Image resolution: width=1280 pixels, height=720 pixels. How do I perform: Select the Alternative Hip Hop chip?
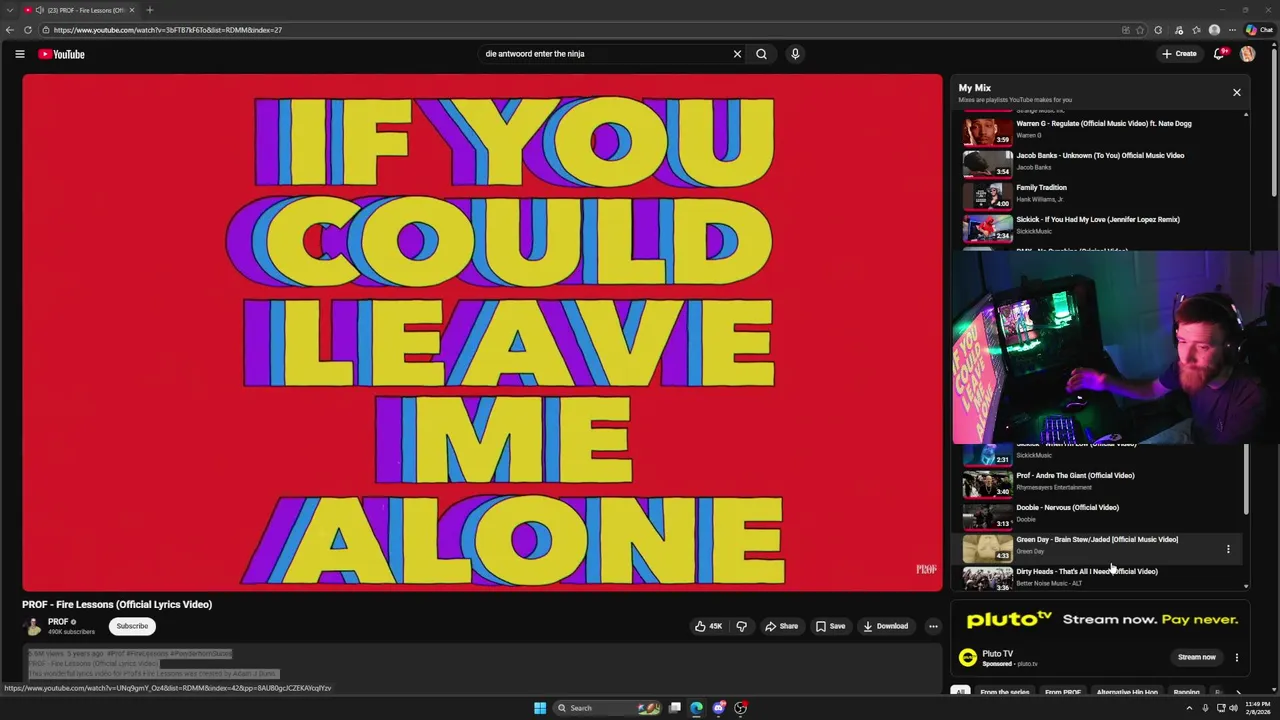tap(1127, 692)
